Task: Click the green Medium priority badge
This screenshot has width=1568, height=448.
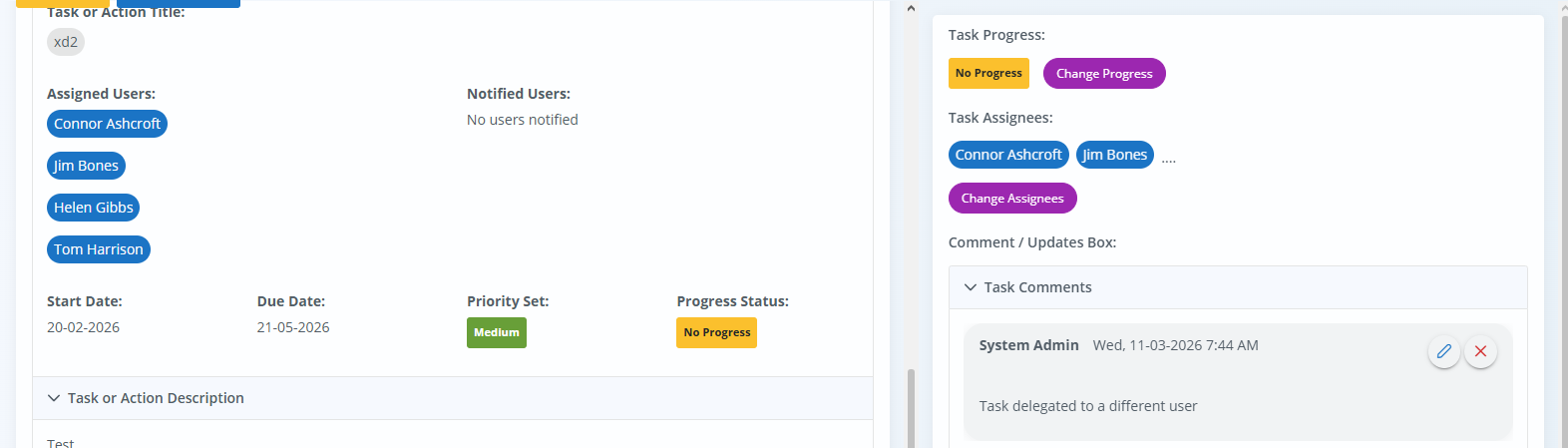Action: 496,332
